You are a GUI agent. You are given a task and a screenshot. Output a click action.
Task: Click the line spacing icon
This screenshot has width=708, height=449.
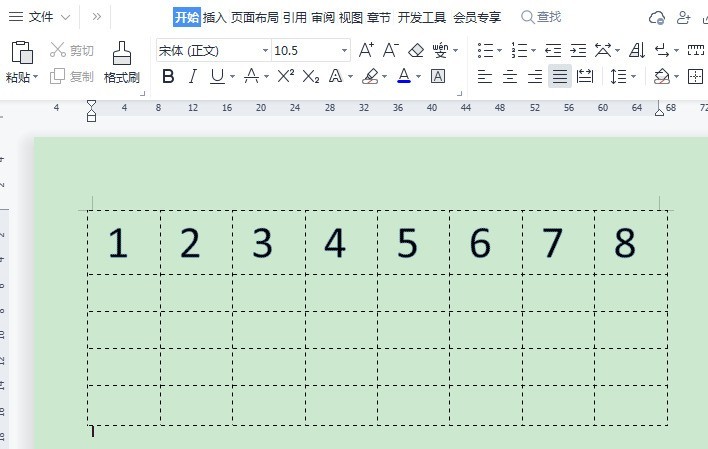coord(618,76)
